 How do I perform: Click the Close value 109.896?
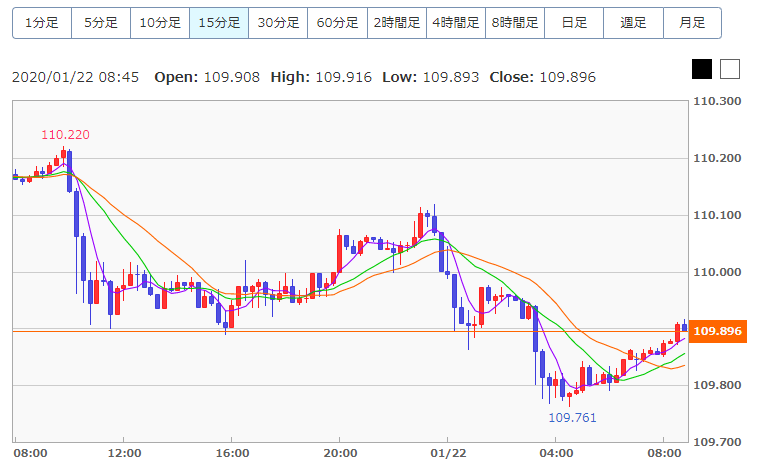pos(568,77)
